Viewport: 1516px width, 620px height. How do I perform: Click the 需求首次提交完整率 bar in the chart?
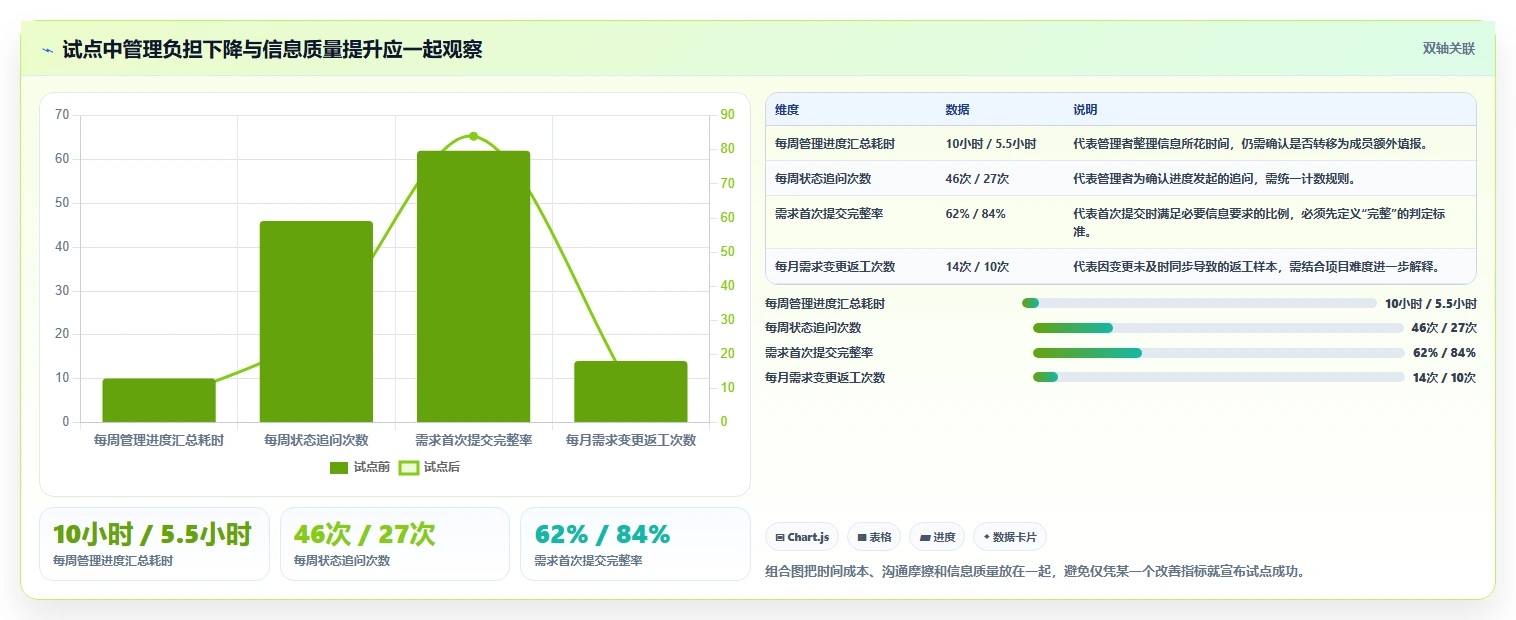(473, 286)
